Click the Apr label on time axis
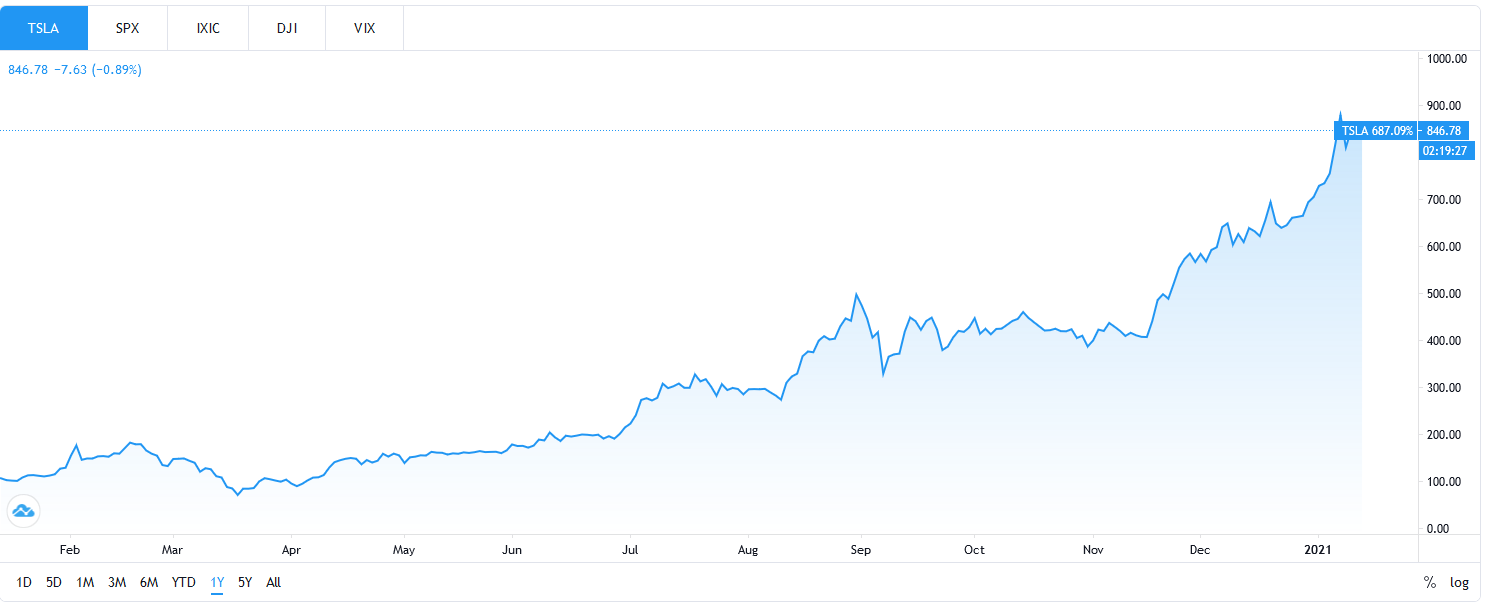The image size is (1488, 608). [x=291, y=550]
